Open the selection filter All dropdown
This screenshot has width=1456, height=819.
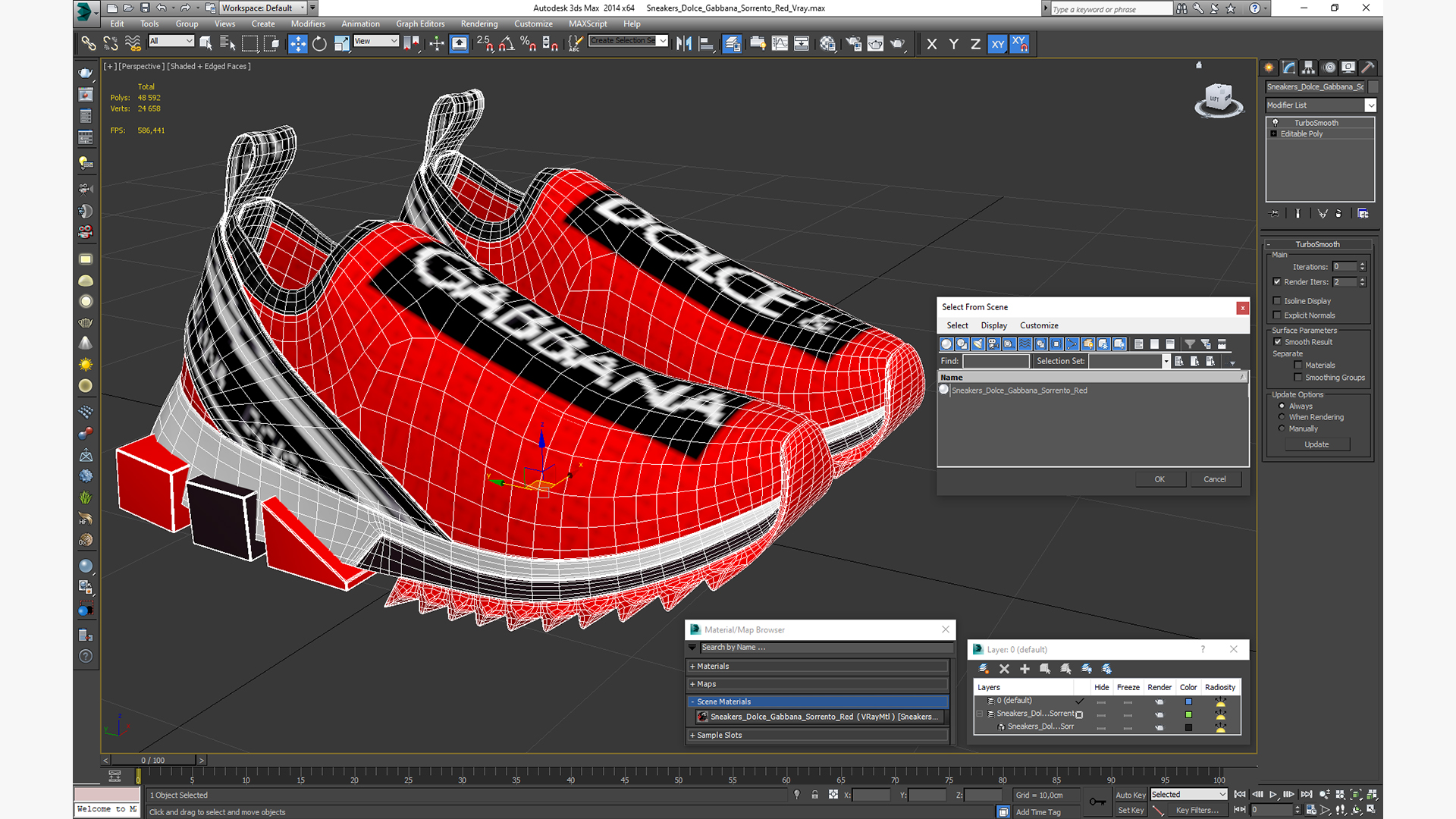click(171, 41)
